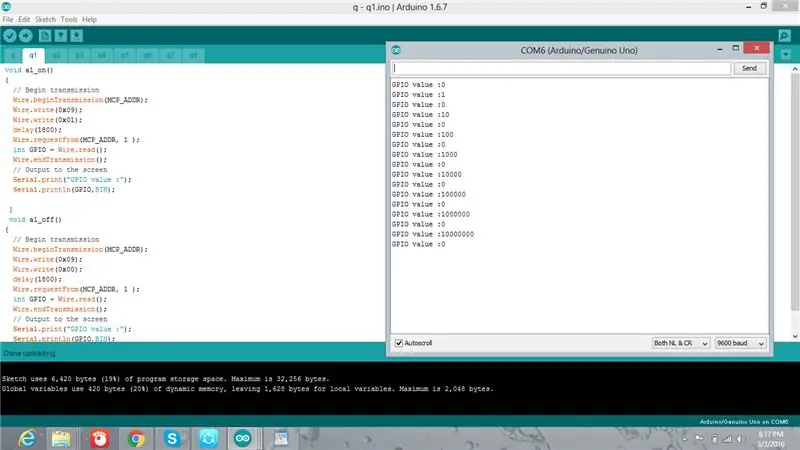Open the Both NL & CR line ending dropdown
The width and height of the screenshot is (800, 450).
[681, 343]
